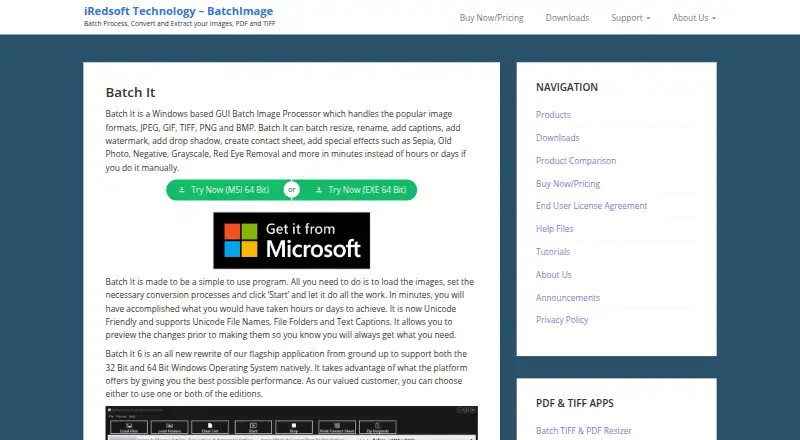Open the Privacy Policy link
The image size is (800, 440).
tap(562, 320)
